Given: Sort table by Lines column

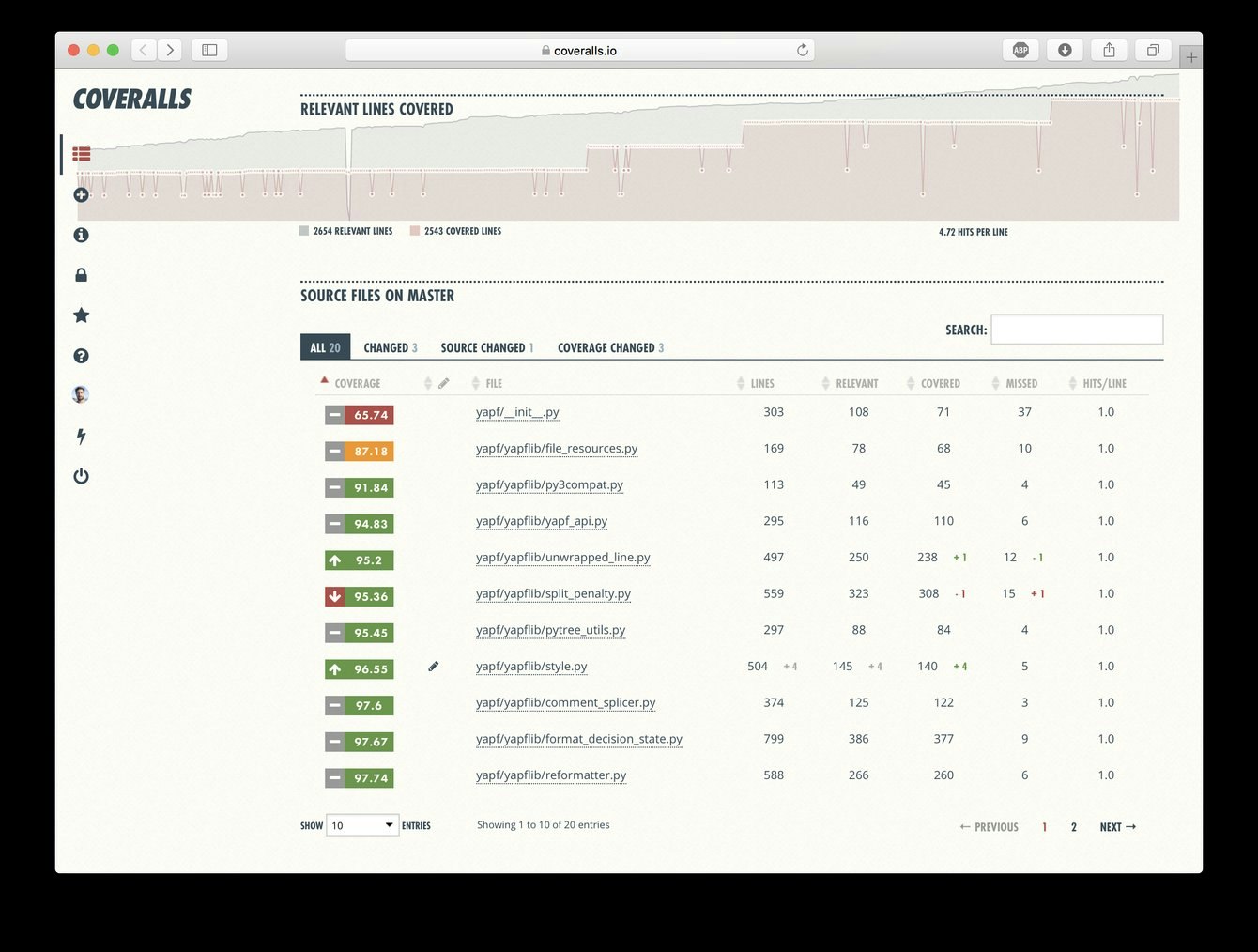Looking at the screenshot, I should 762,383.
